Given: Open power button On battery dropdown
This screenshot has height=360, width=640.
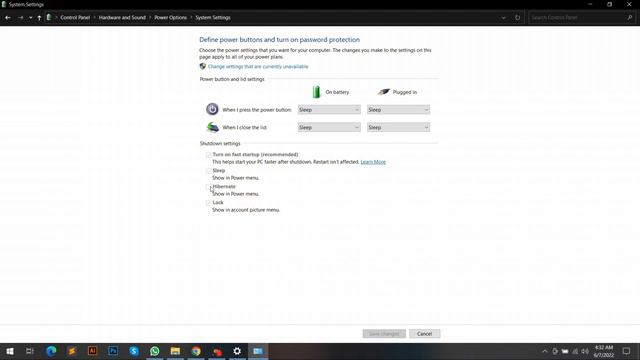Looking at the screenshot, I should coord(329,110).
